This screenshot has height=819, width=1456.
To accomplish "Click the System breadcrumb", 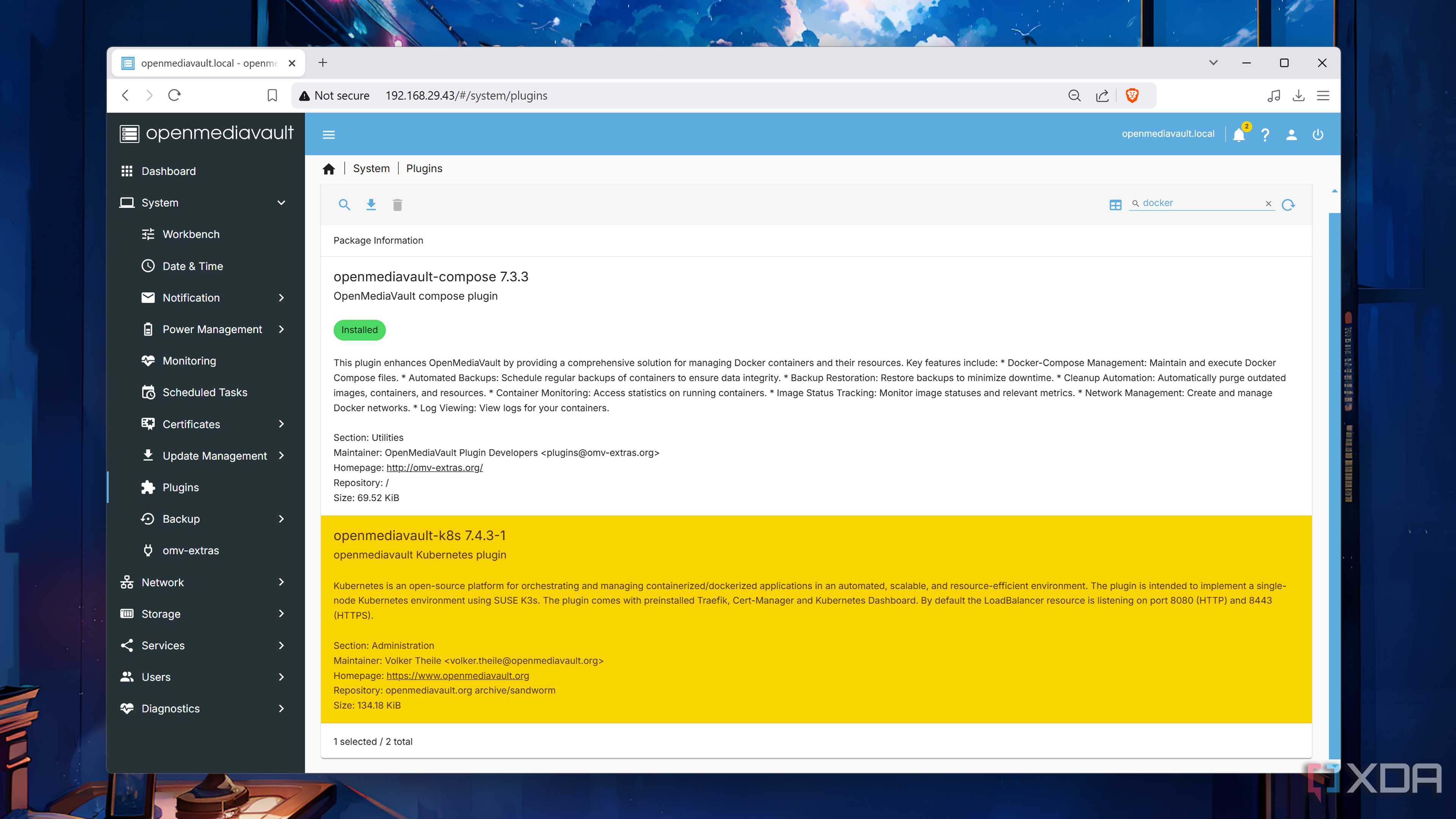I will pyautogui.click(x=371, y=168).
